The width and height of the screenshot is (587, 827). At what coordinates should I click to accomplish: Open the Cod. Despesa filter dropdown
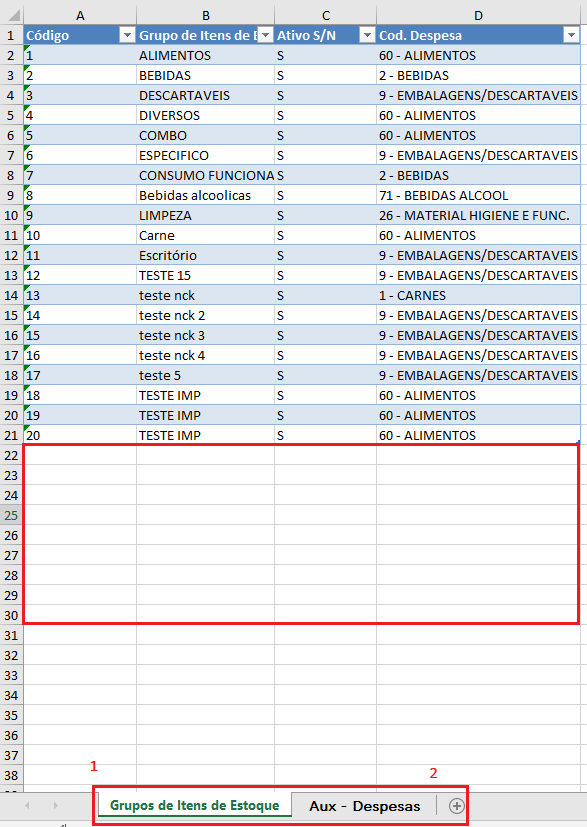coord(571,35)
